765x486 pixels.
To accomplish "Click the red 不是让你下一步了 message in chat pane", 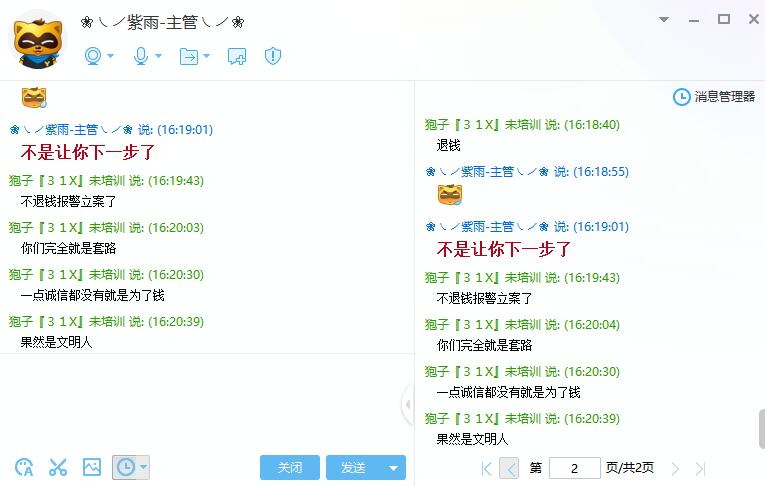I will click(88, 152).
